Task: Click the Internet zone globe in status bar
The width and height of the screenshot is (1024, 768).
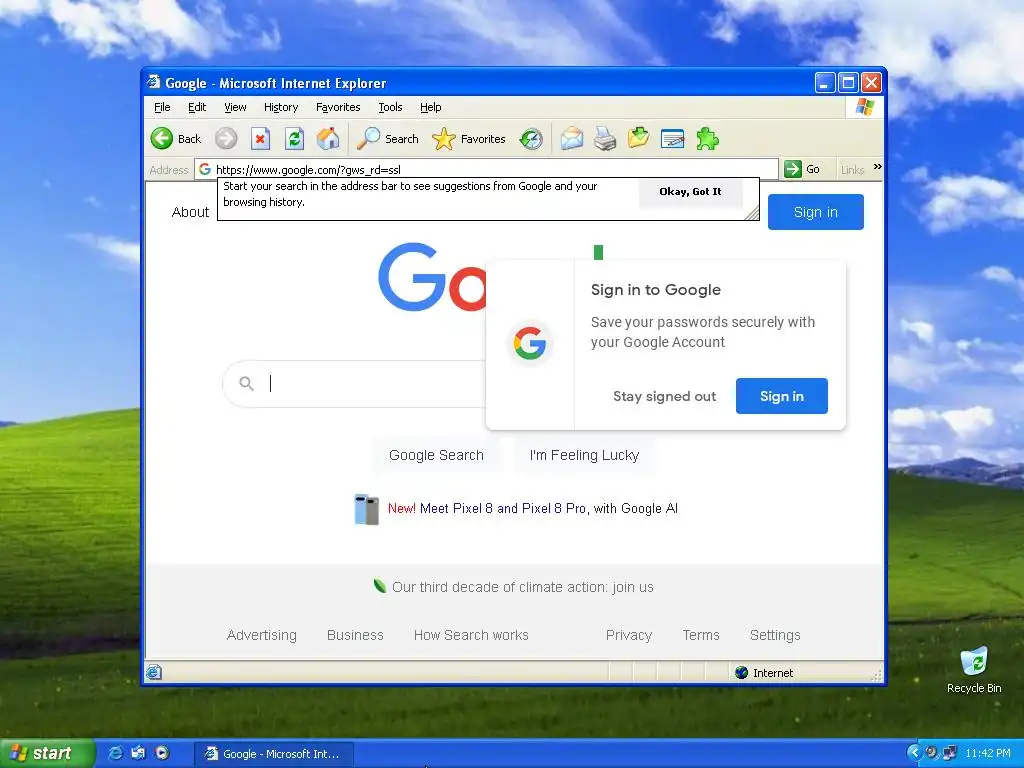Action: 741,673
